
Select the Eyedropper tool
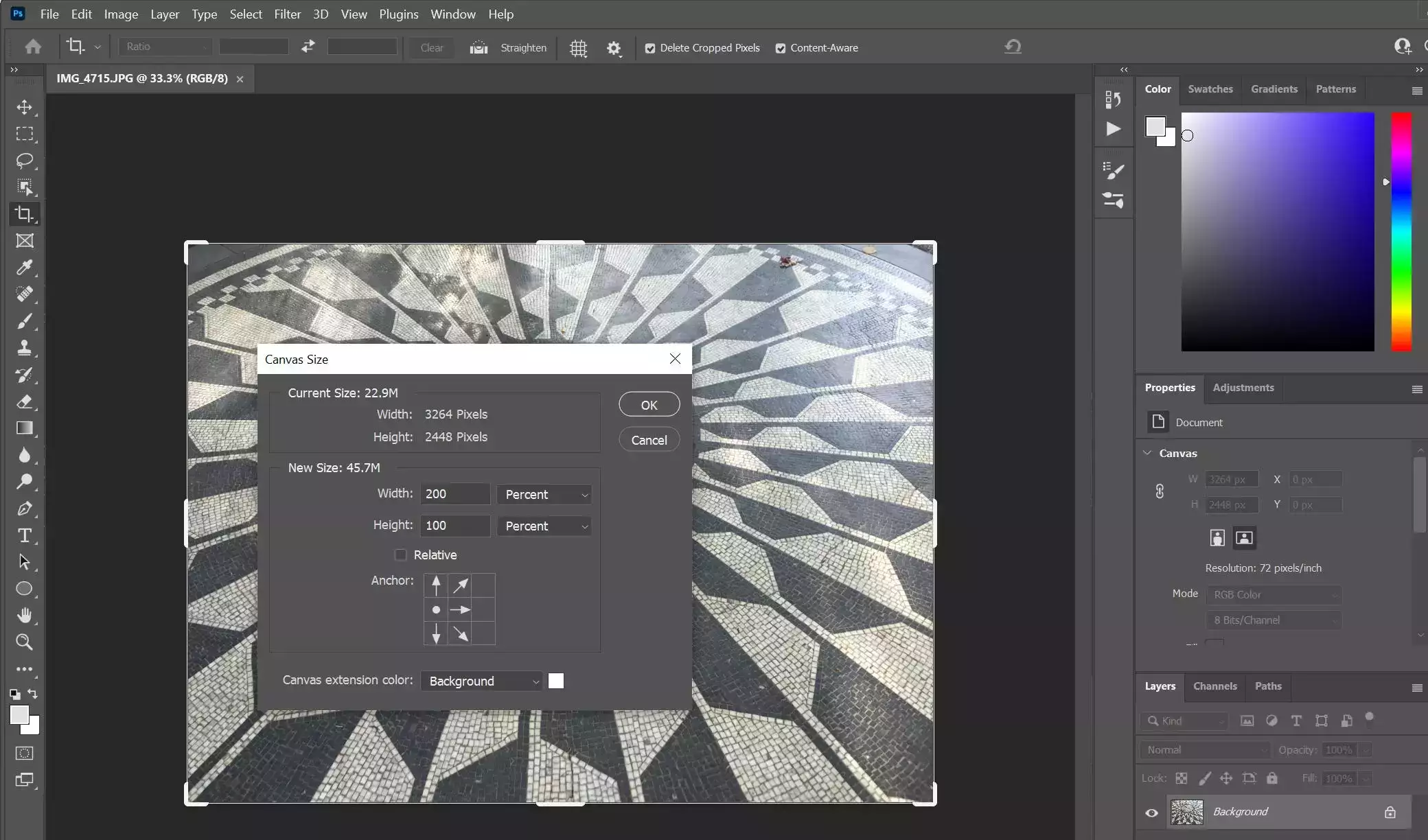pos(25,268)
